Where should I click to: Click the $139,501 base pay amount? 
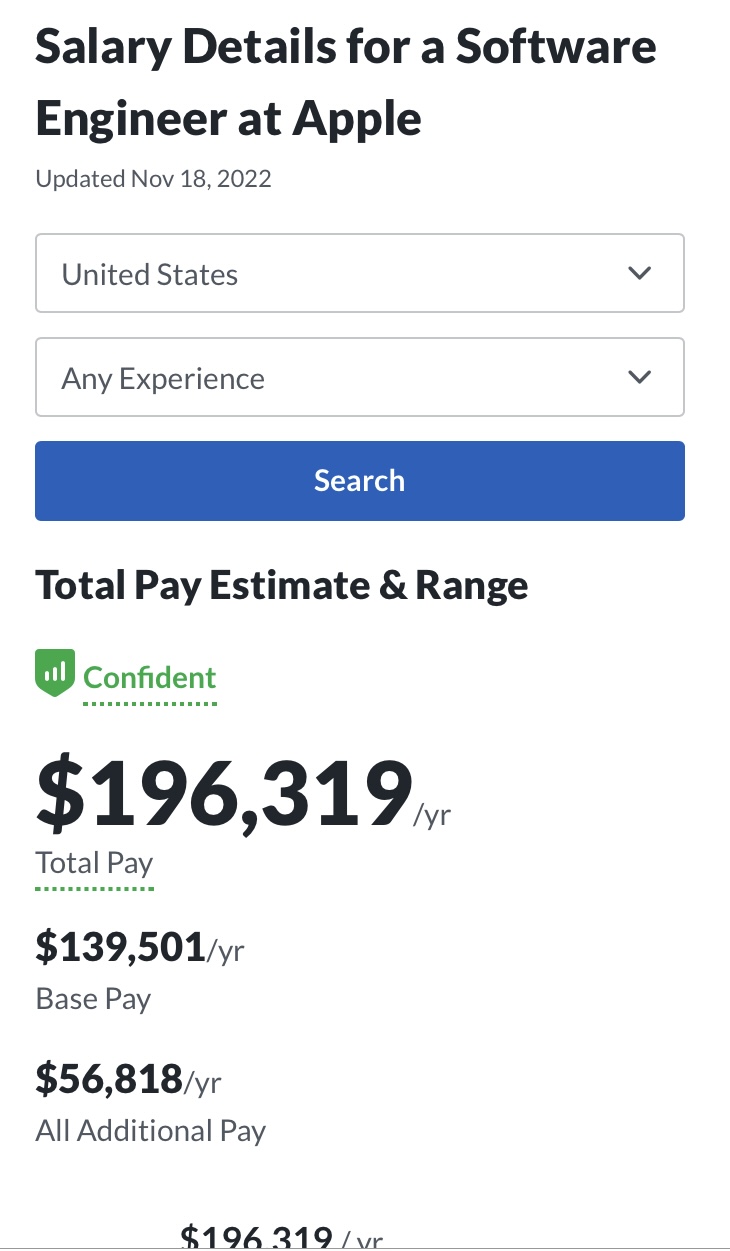point(120,947)
